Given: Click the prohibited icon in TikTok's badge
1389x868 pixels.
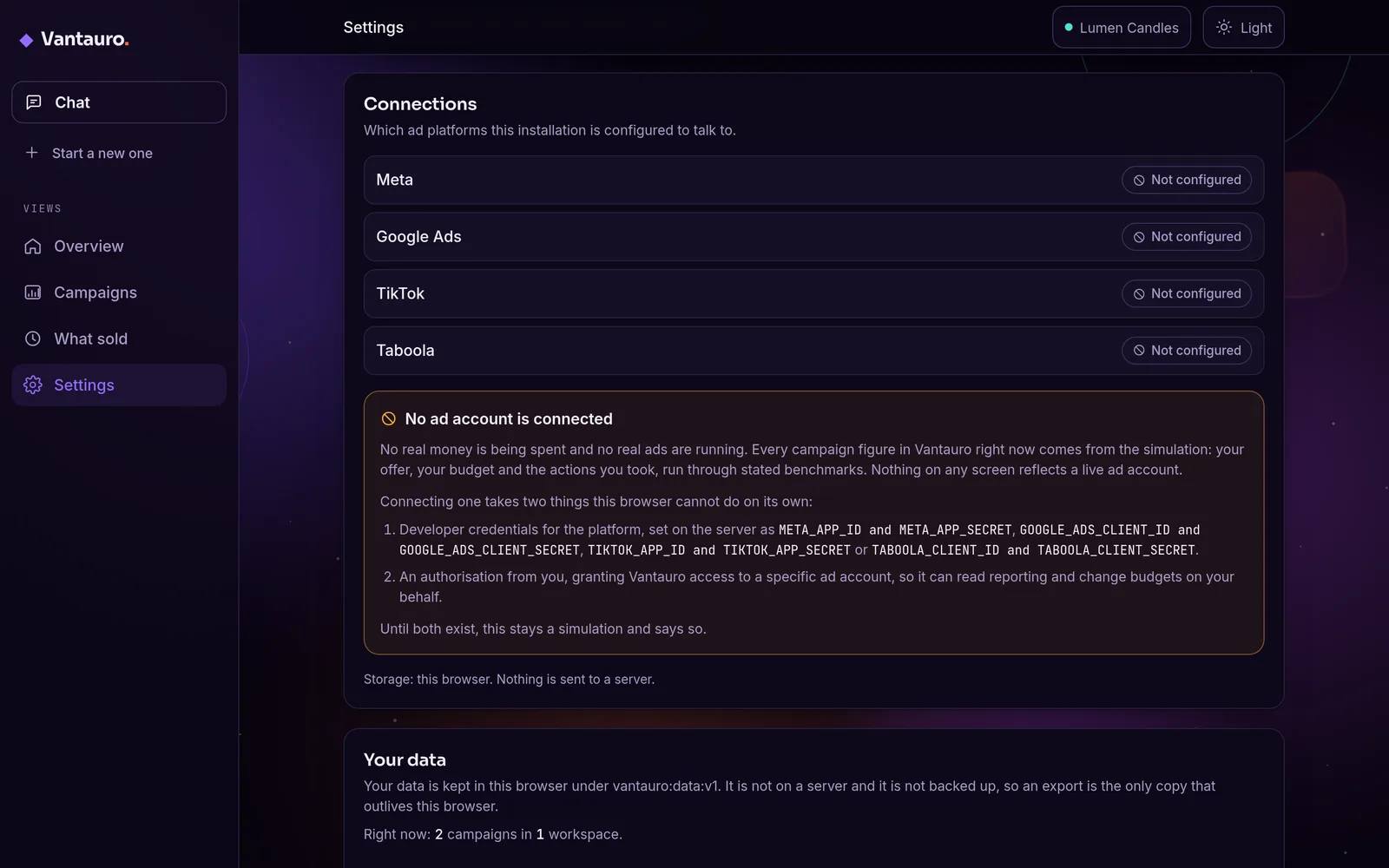Looking at the screenshot, I should (x=1139, y=294).
